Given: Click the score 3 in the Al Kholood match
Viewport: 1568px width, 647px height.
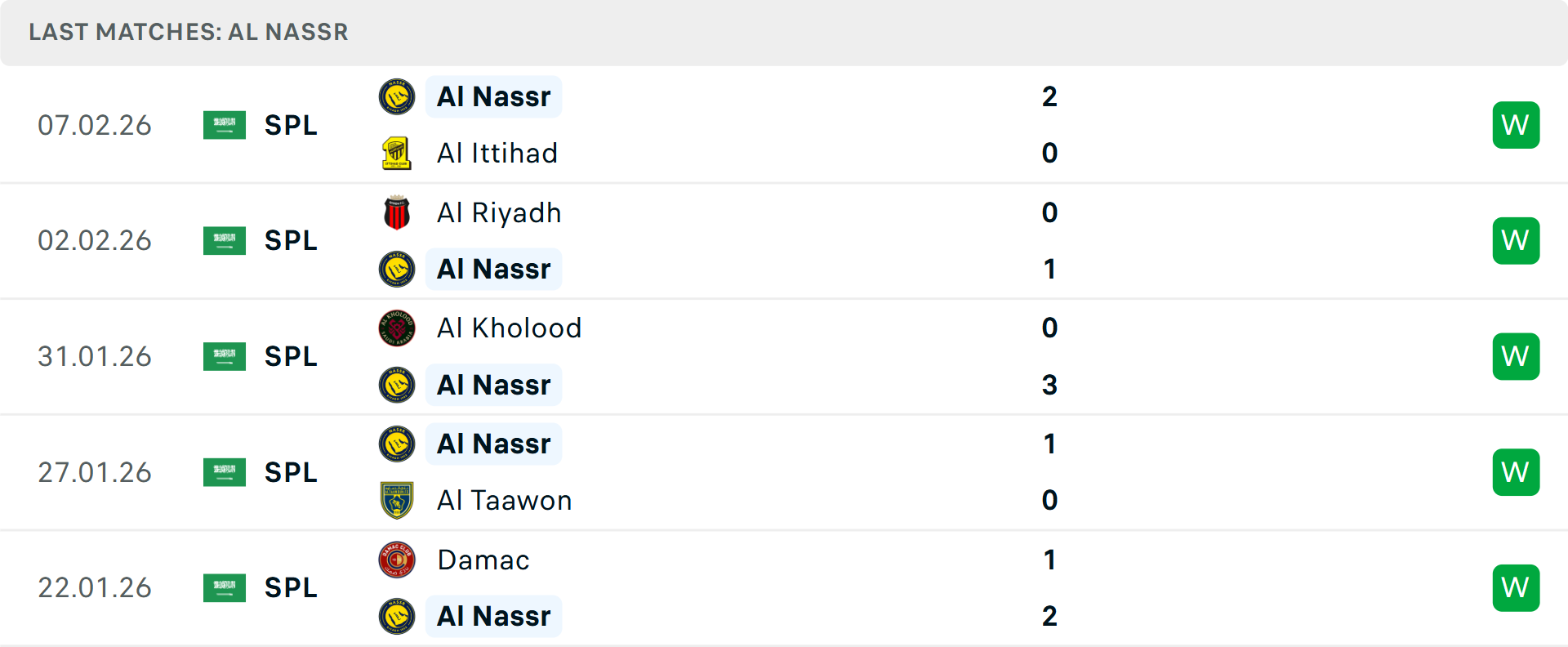Looking at the screenshot, I should tap(1050, 386).
